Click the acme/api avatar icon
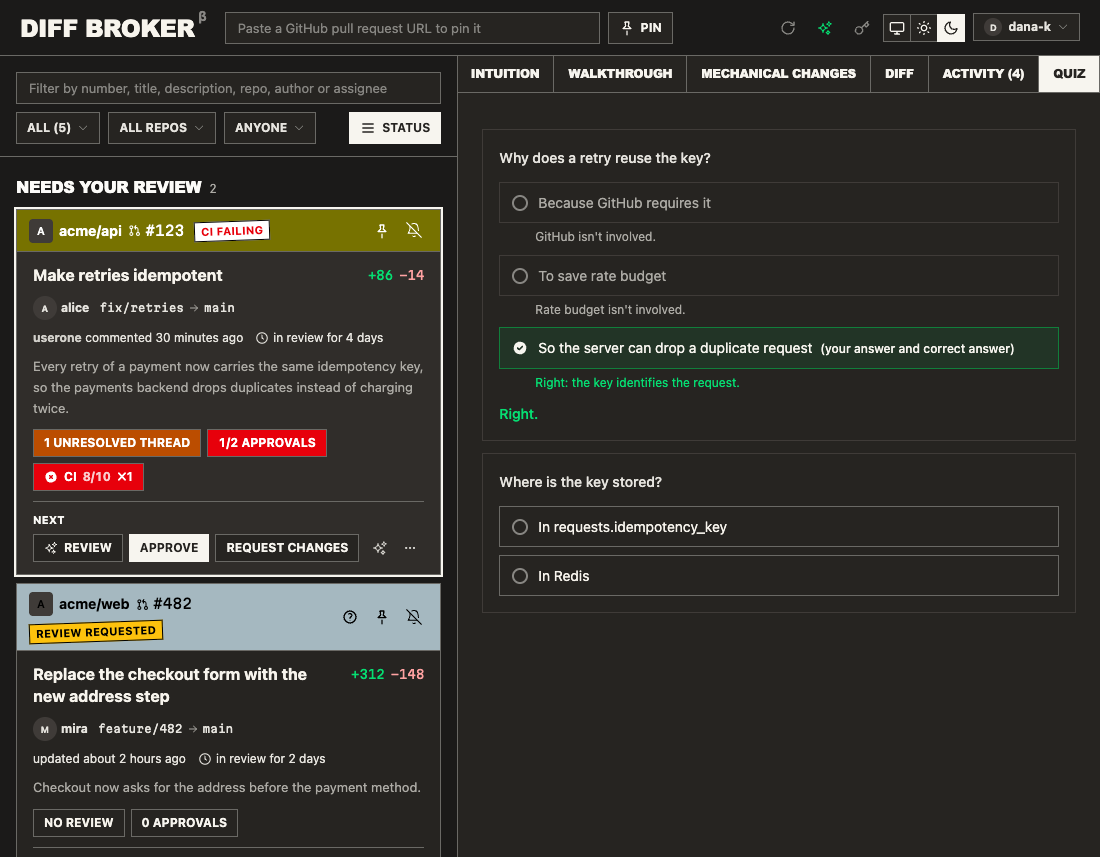Image resolution: width=1100 pixels, height=857 pixels. 41,231
